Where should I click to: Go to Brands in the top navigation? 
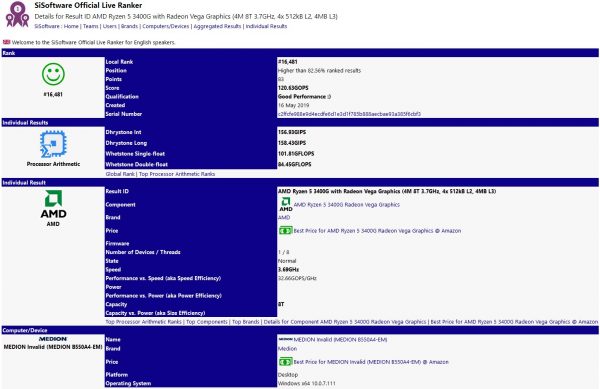tap(129, 26)
